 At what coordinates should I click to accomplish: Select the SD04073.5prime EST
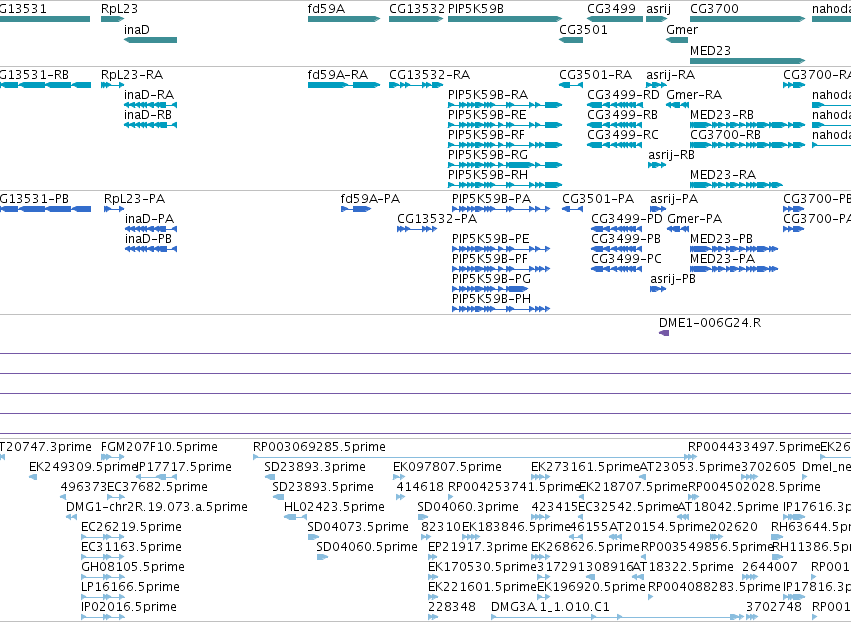pyautogui.click(x=313, y=537)
